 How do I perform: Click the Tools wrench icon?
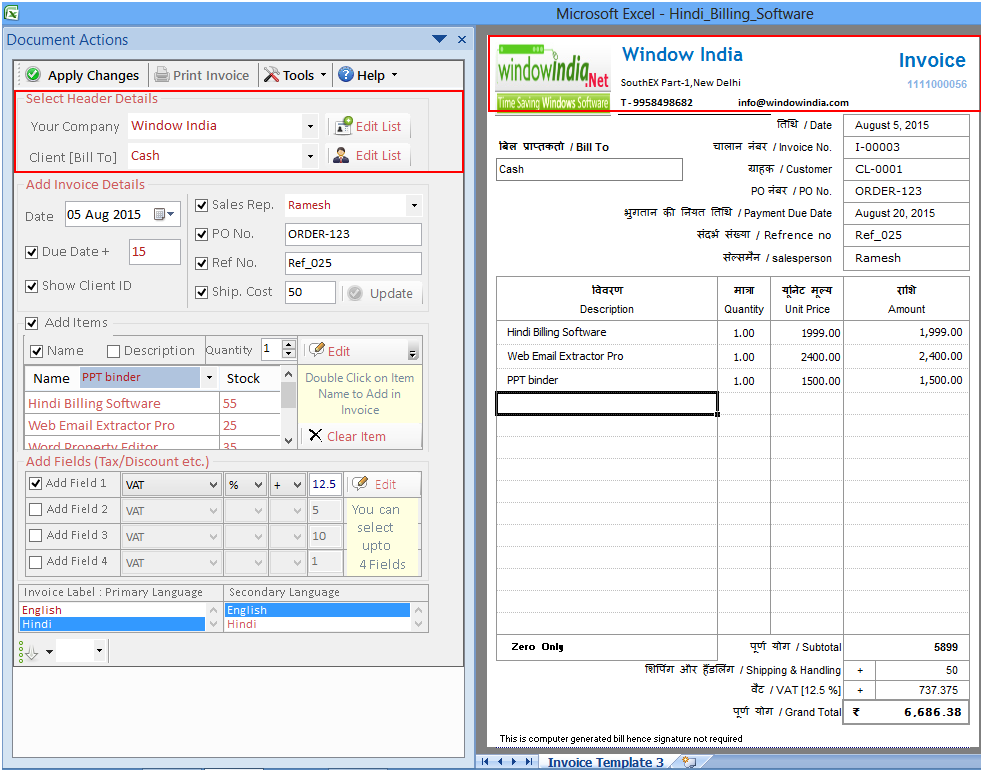pyautogui.click(x=271, y=74)
